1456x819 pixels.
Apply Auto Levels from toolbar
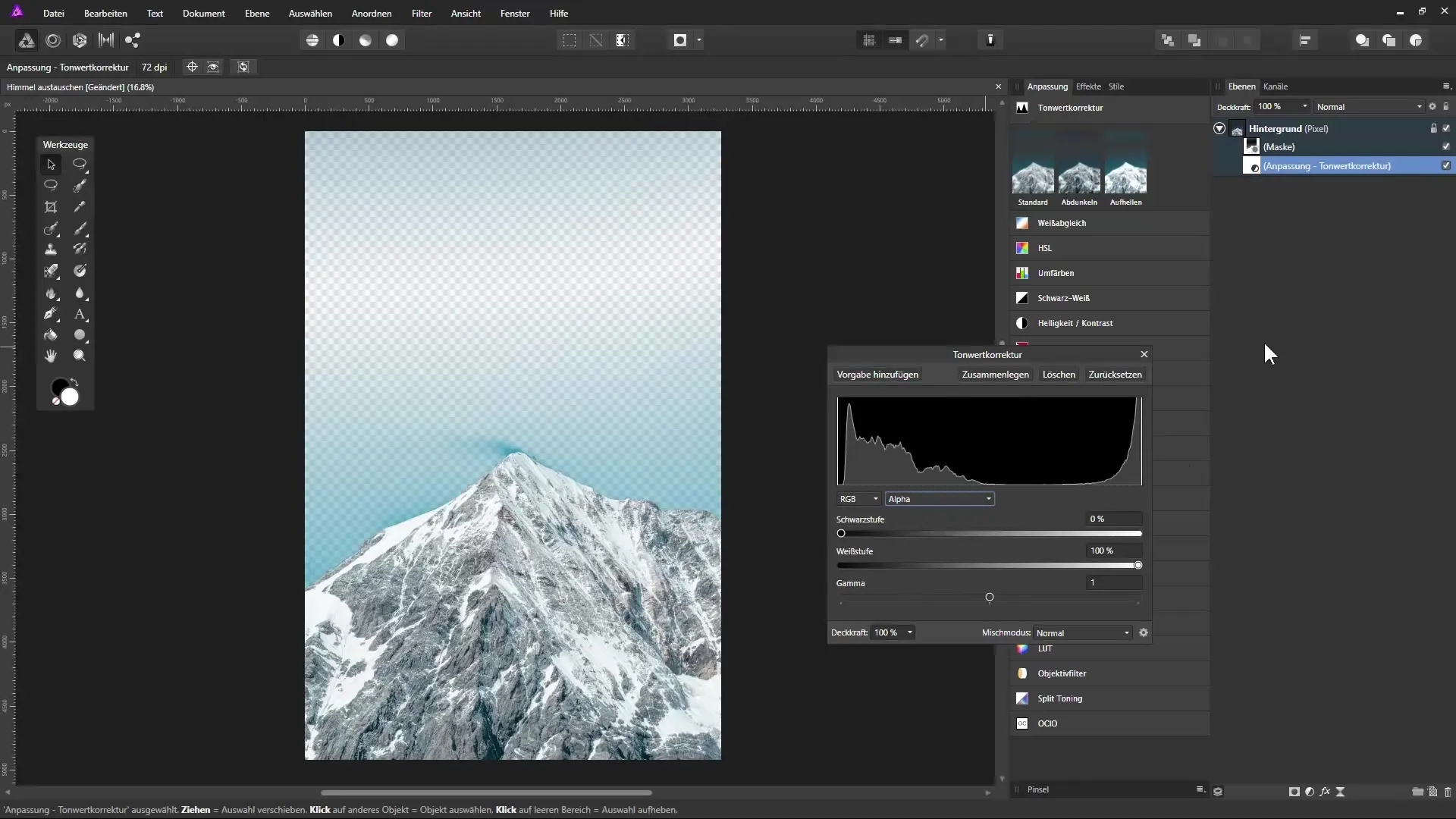coord(312,40)
